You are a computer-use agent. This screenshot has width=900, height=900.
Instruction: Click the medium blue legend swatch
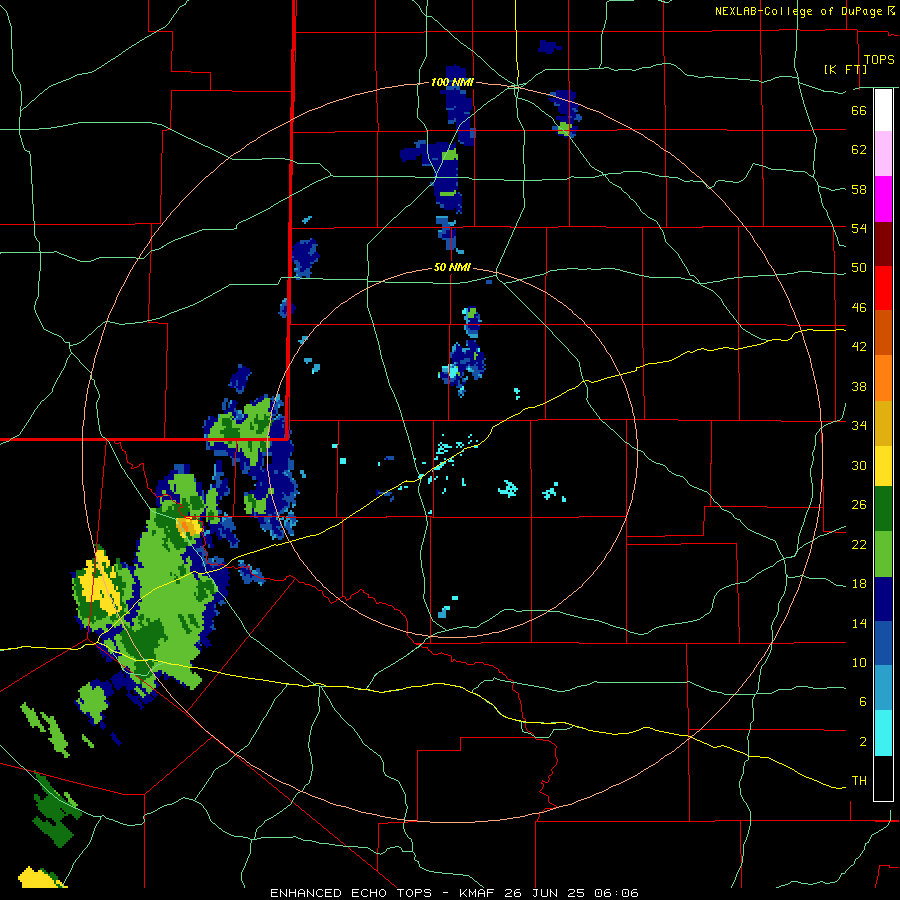pyautogui.click(x=883, y=644)
